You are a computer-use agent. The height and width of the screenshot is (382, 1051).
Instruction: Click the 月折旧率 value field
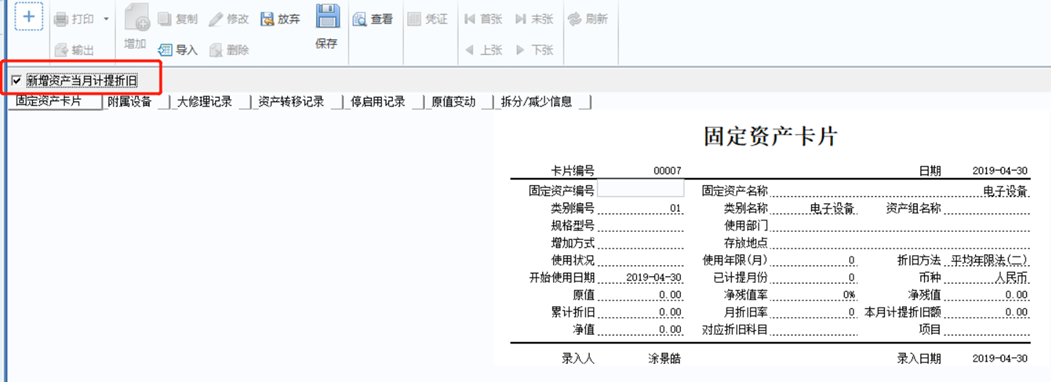click(813, 312)
